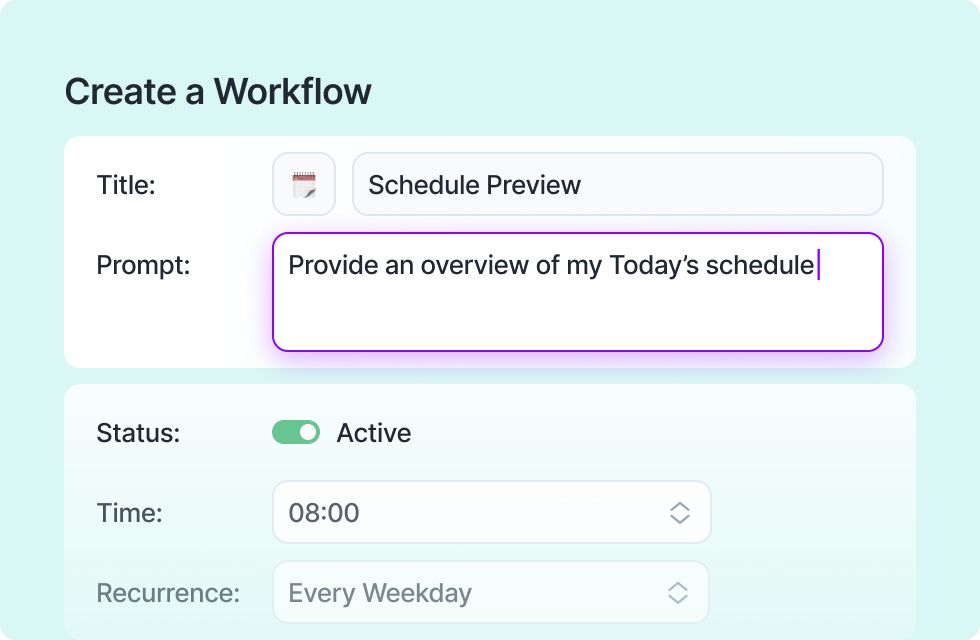This screenshot has width=980, height=640.
Task: Click the Recurrence: label
Action: point(168,592)
